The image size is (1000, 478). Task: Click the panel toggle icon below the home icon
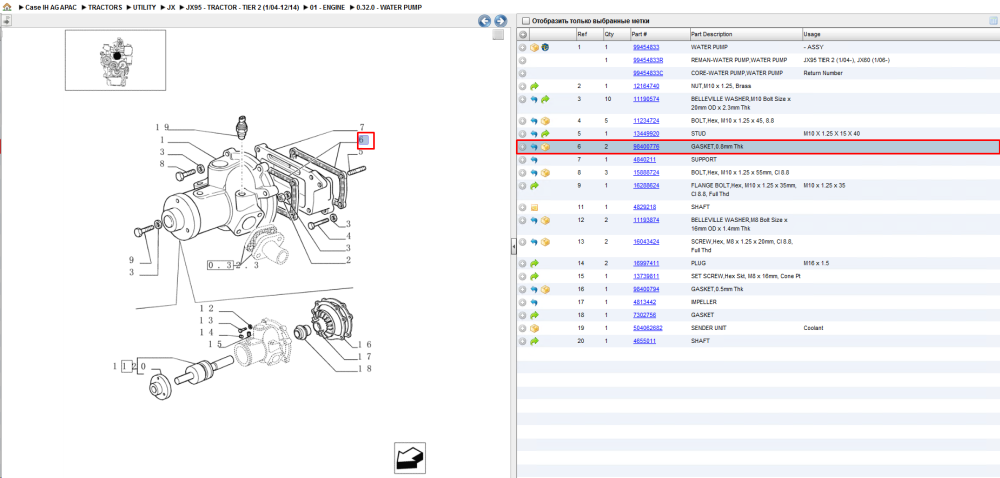click(x=6, y=20)
